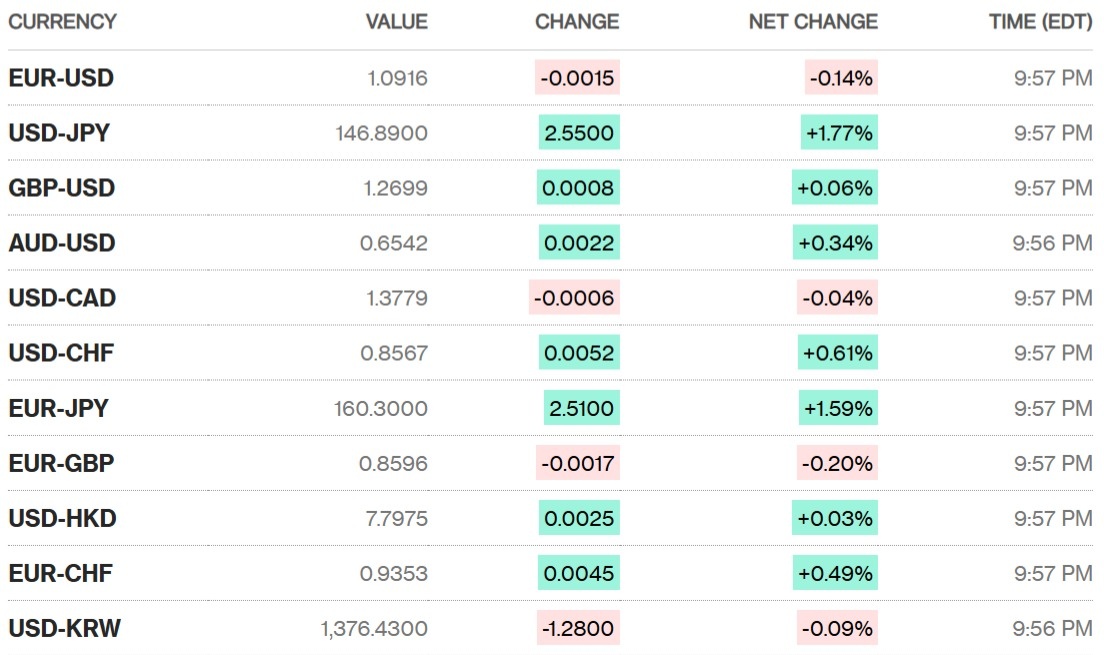Viewport: 1104px width, 655px height.
Task: Open the EUR-CHF quote
Action: pos(60,573)
